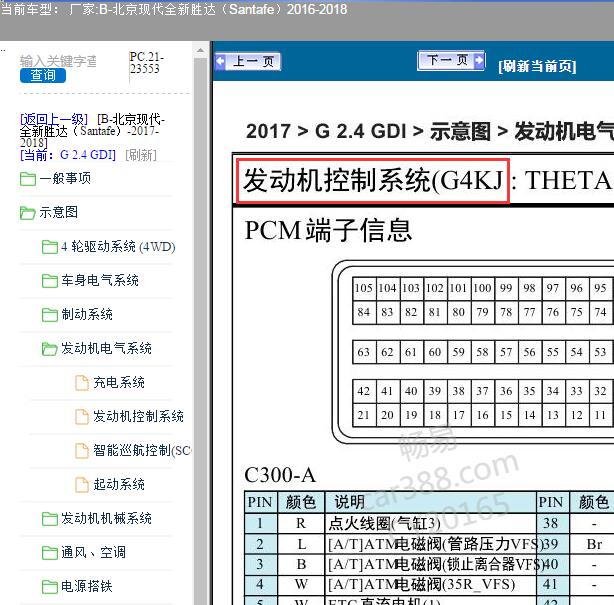Click the open folder icon beside 示意图
Screen dimensions: 614x605
[x=28, y=213]
